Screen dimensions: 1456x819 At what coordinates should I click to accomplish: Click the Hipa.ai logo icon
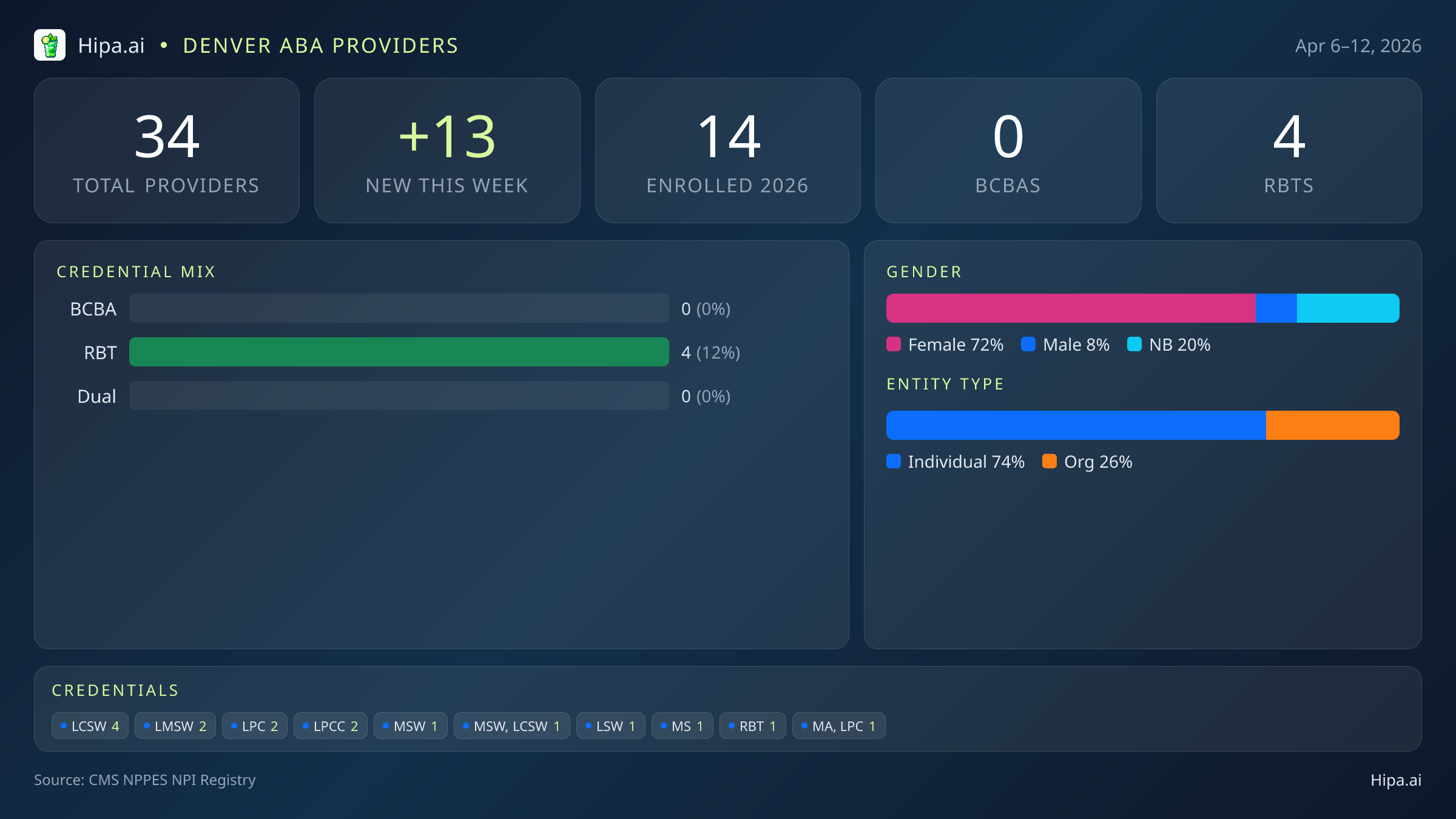(x=50, y=45)
